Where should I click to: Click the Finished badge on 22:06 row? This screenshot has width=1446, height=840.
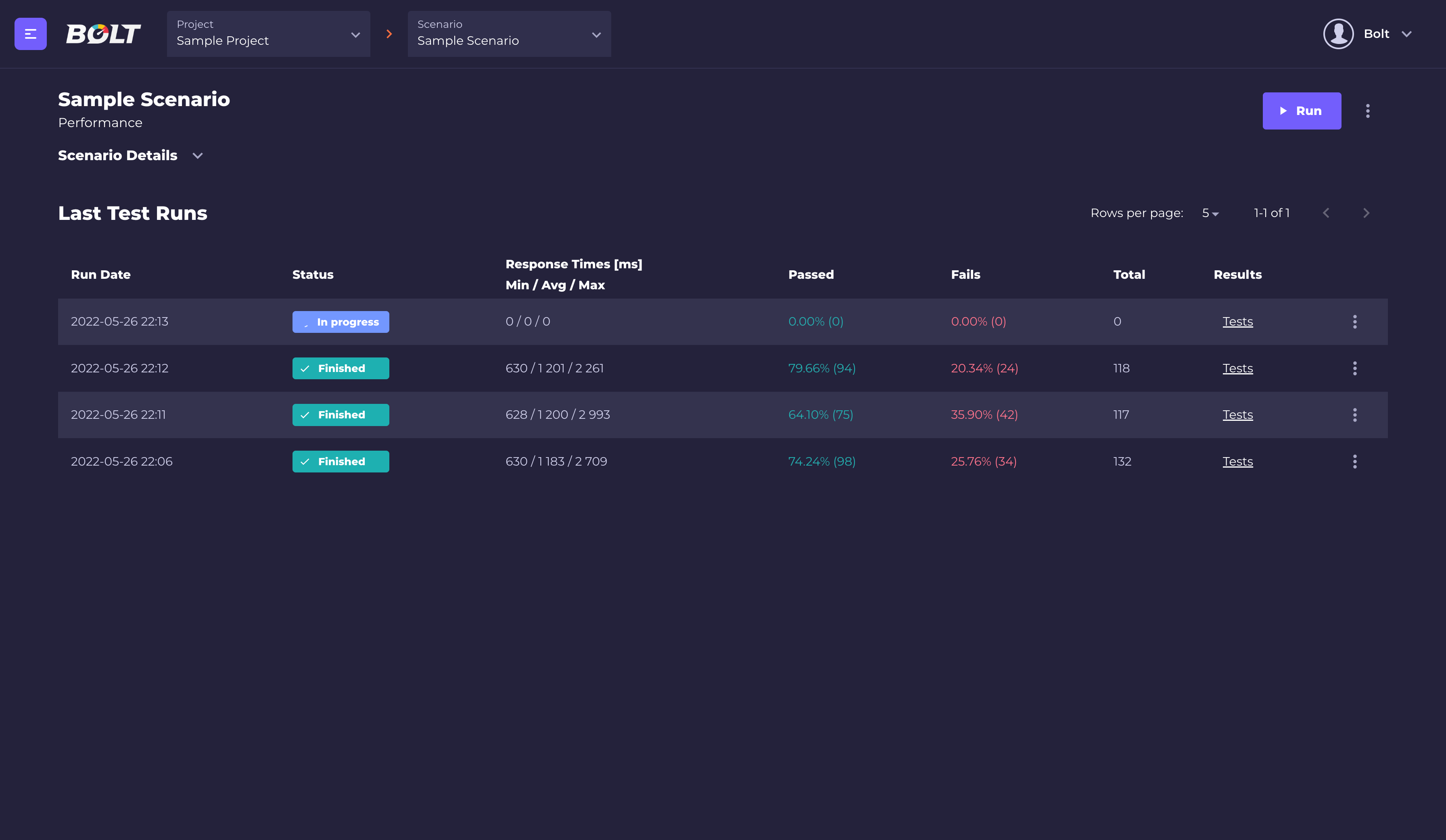[x=340, y=461]
